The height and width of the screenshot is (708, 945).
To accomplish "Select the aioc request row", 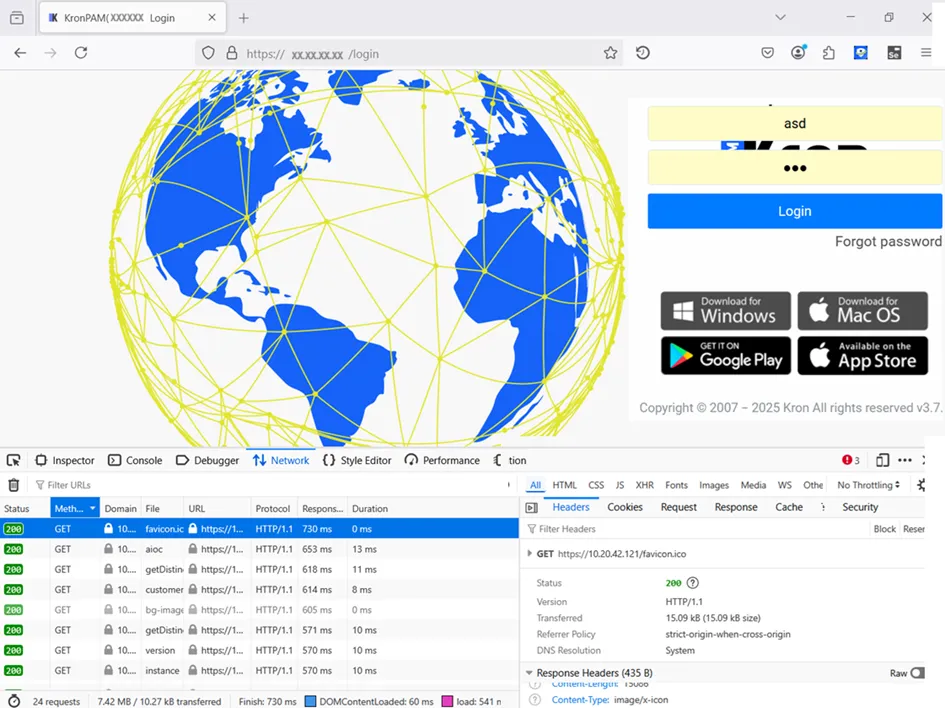I will point(259,549).
